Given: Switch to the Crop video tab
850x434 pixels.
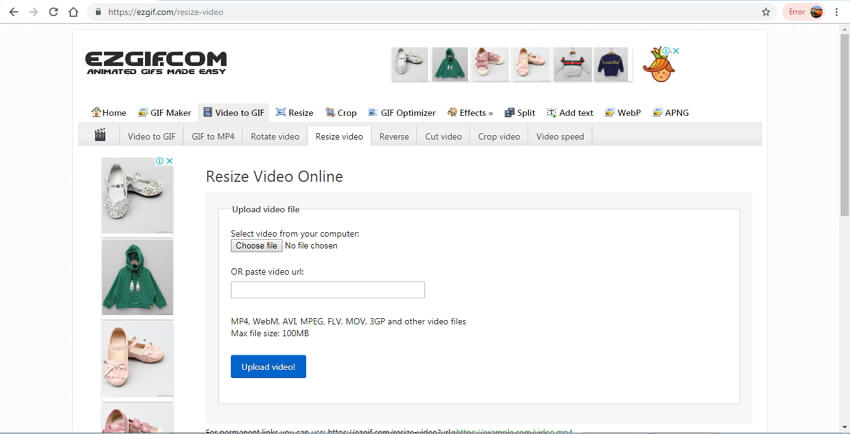Looking at the screenshot, I should [499, 137].
